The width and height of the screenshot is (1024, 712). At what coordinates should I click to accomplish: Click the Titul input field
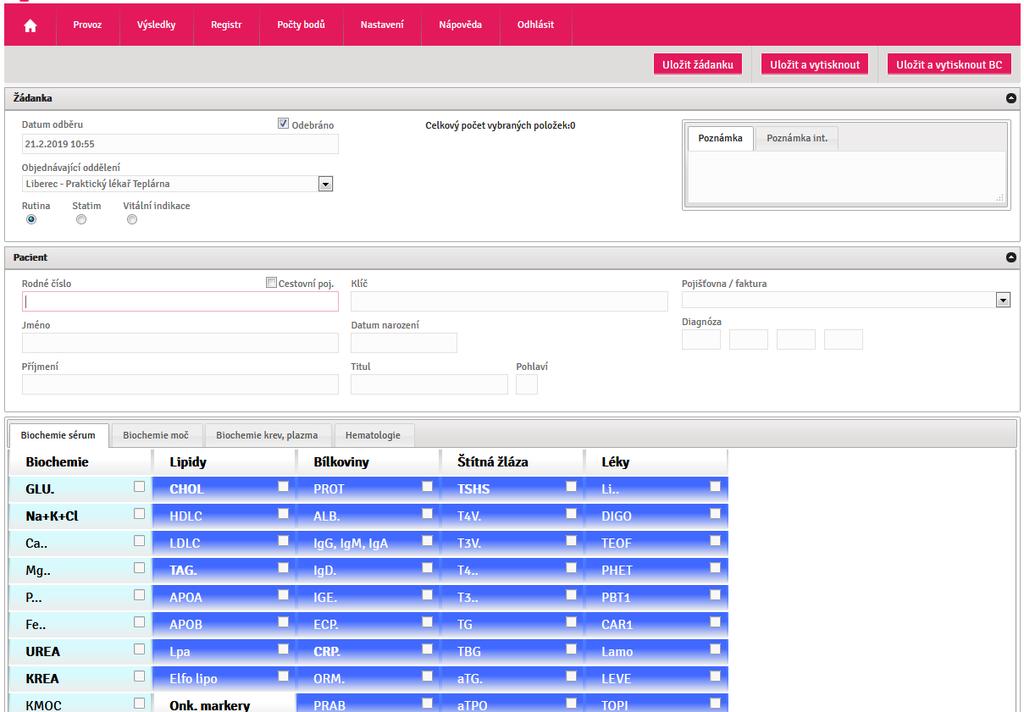429,384
